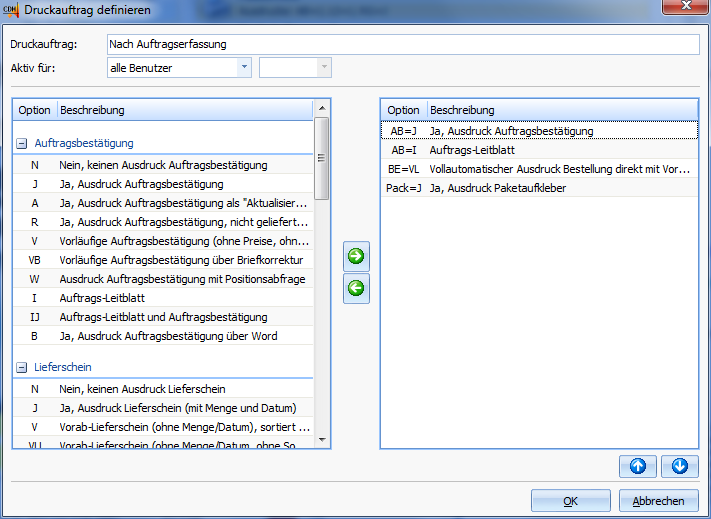This screenshot has width=711, height=519.
Task: Move selected entry up with blue arrow
Action: pyautogui.click(x=636, y=466)
